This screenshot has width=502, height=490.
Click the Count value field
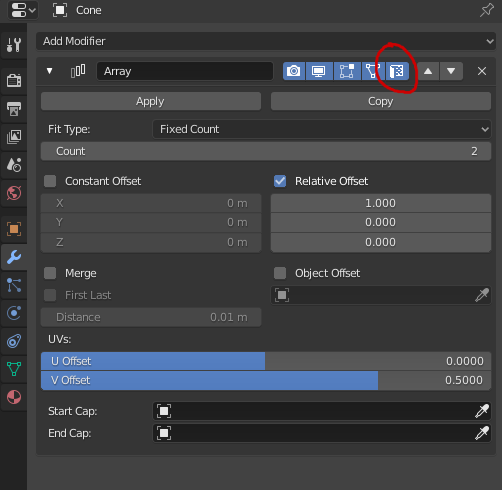(266, 151)
